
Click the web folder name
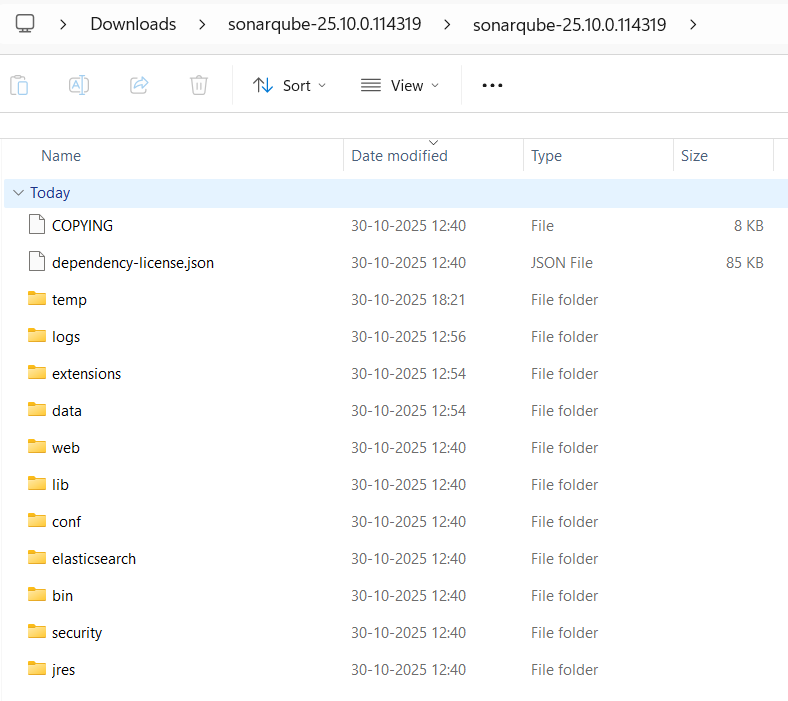click(66, 448)
